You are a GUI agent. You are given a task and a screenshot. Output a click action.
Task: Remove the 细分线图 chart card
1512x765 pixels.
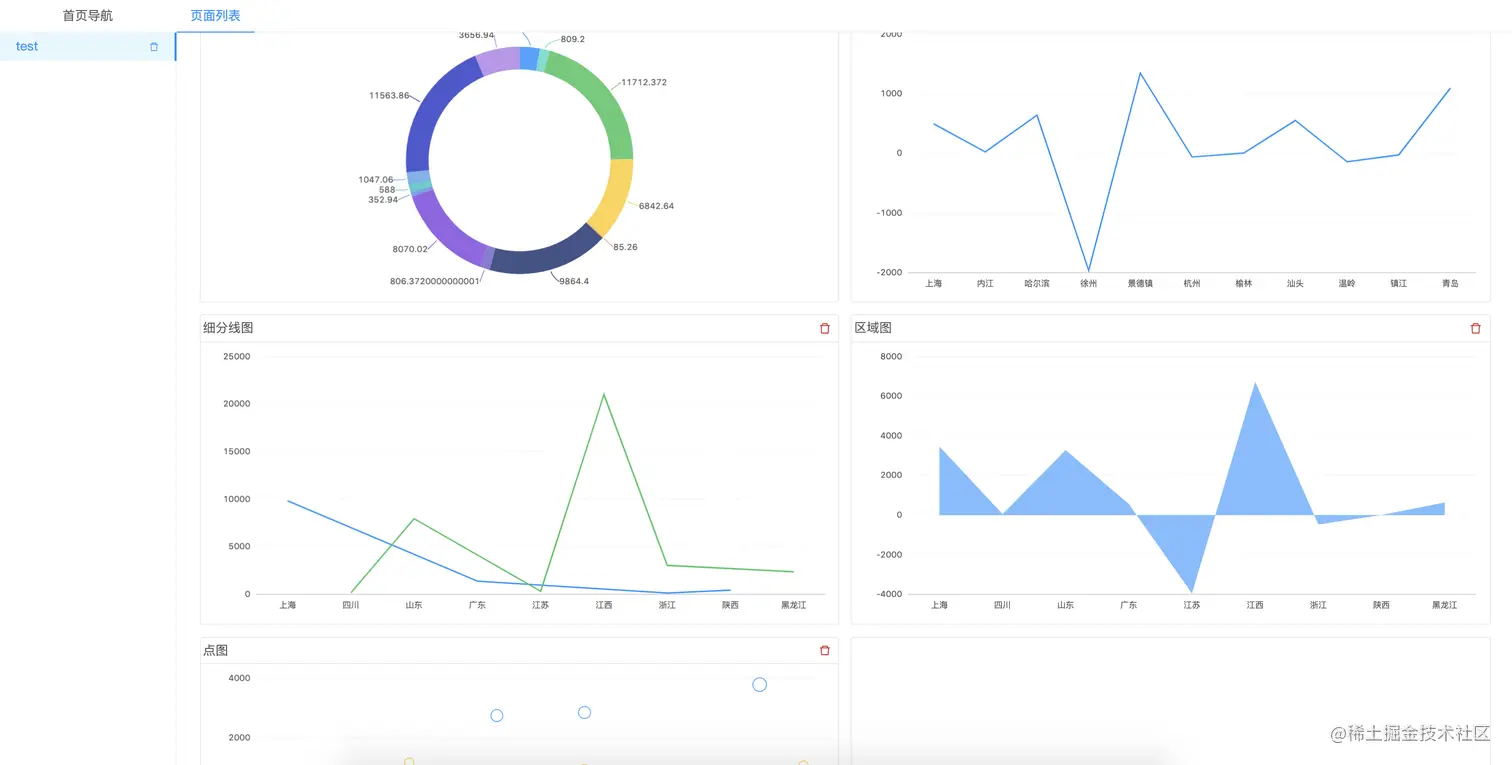tap(825, 328)
